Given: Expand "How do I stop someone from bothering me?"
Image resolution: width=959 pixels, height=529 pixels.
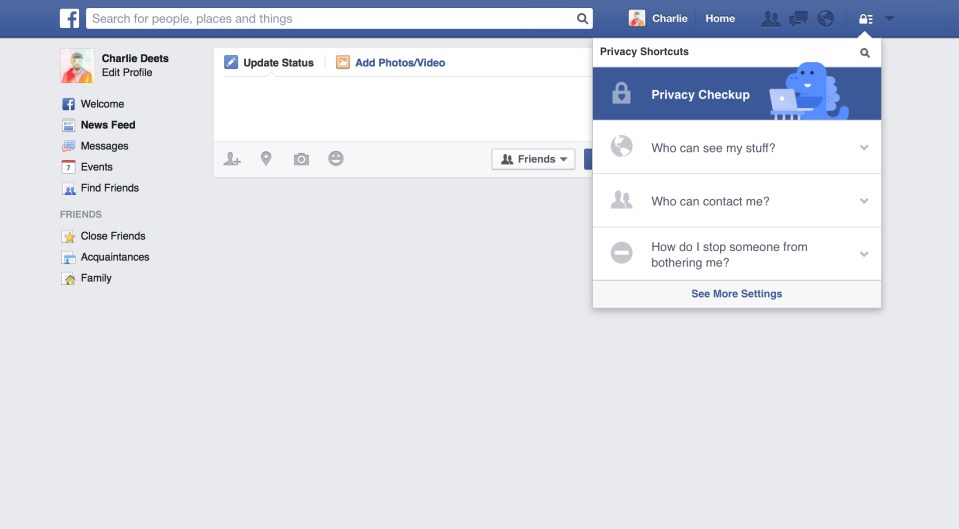Looking at the screenshot, I should click(x=737, y=254).
